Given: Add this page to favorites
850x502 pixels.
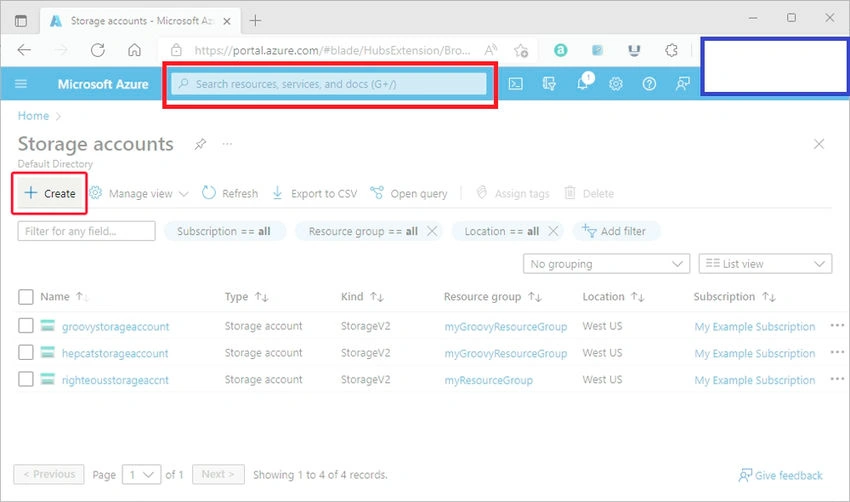Looking at the screenshot, I should pos(521,50).
